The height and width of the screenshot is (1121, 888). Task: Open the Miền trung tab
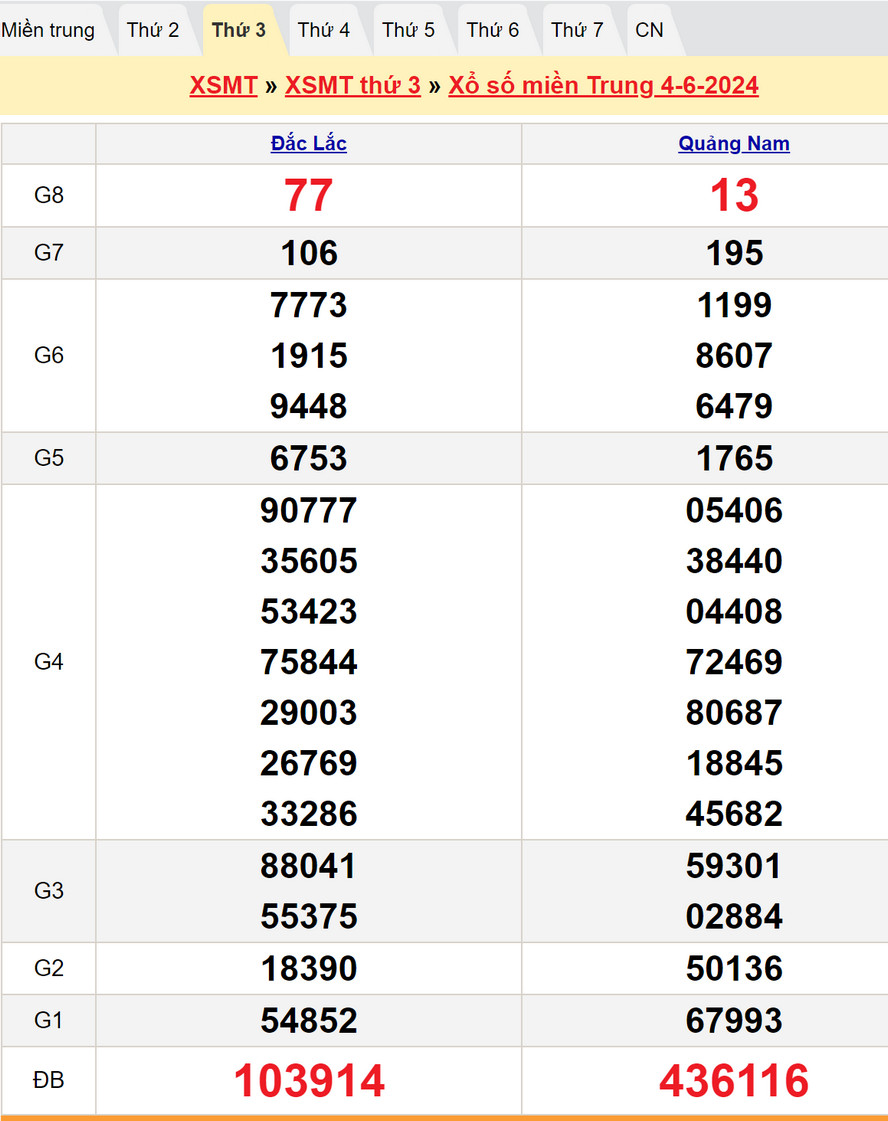[48, 30]
